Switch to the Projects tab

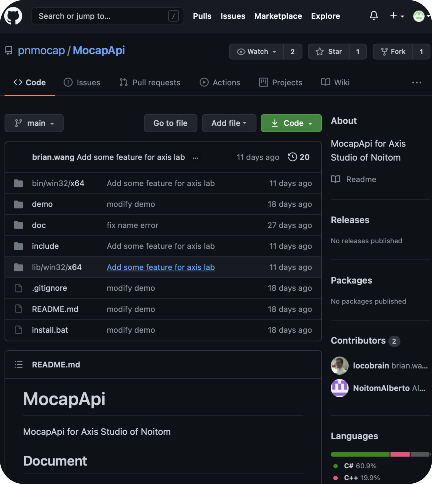(281, 82)
